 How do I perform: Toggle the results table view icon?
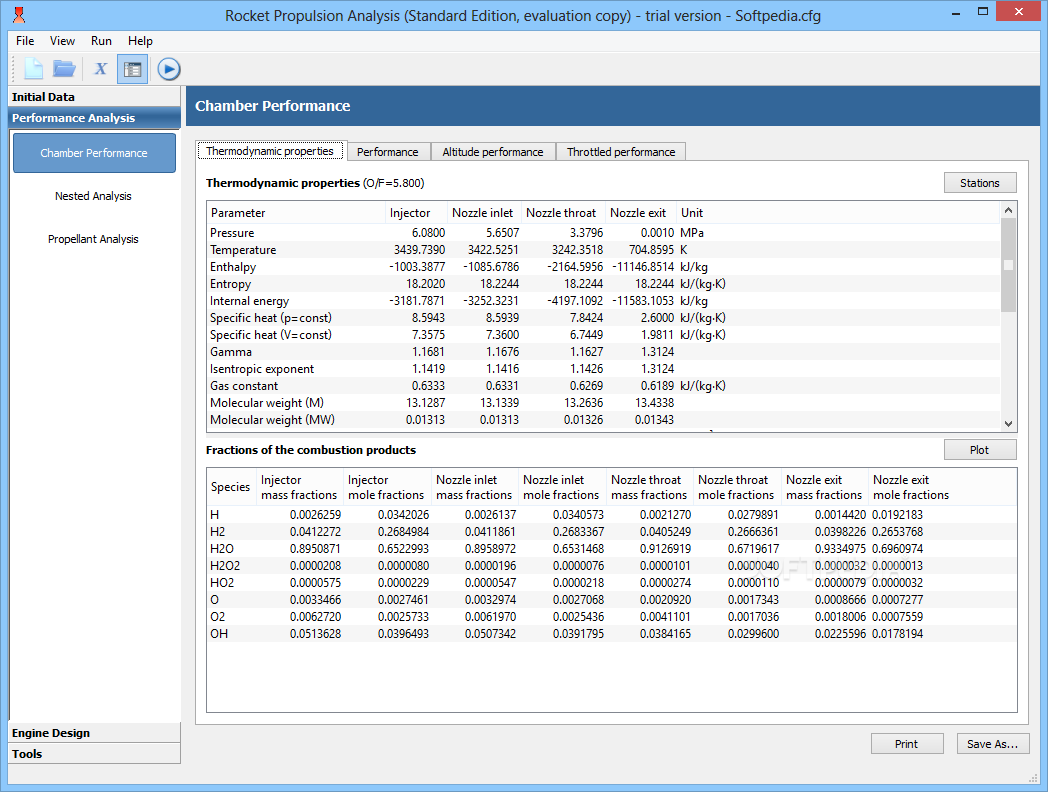132,69
